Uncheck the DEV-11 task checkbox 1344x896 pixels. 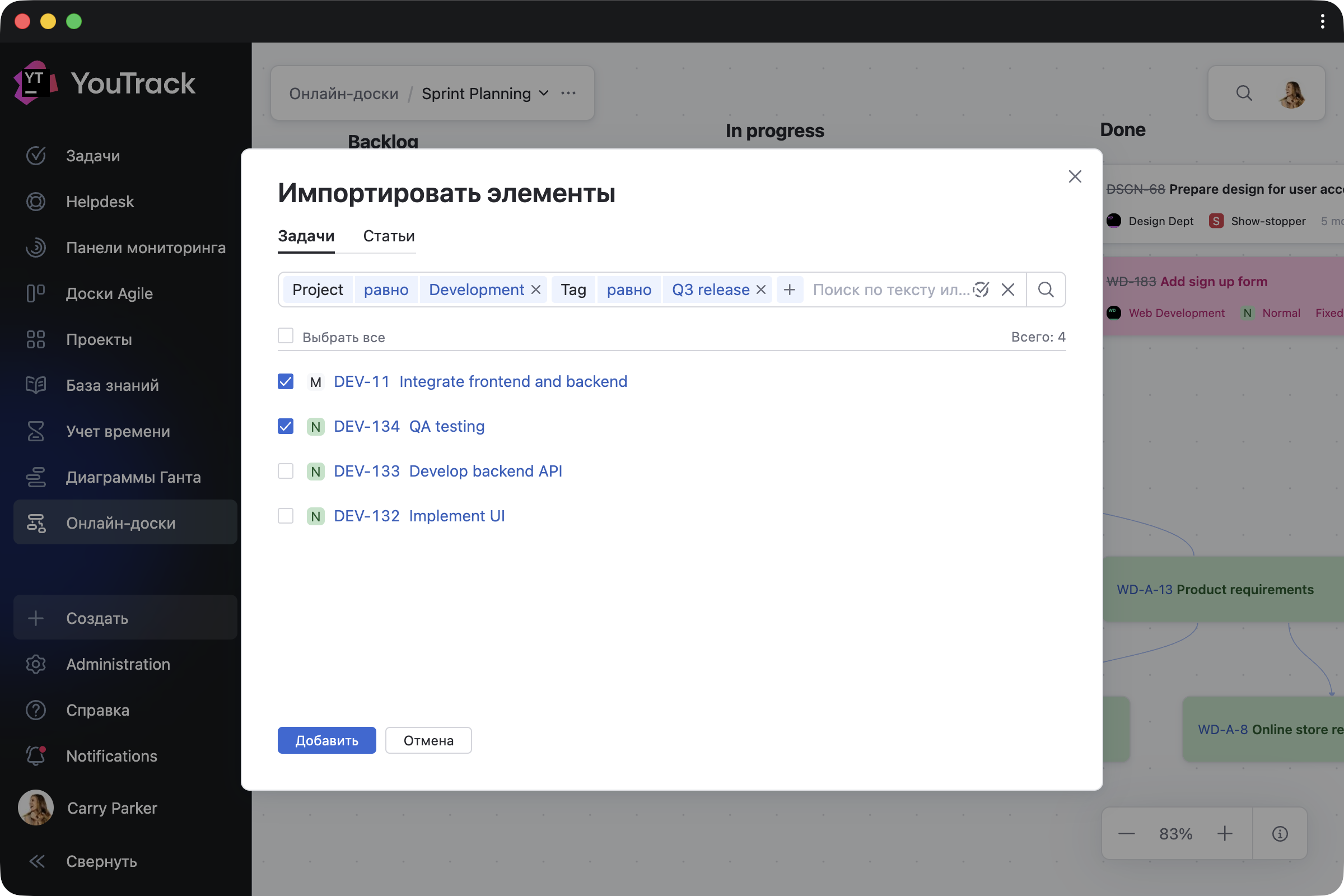[x=286, y=381]
